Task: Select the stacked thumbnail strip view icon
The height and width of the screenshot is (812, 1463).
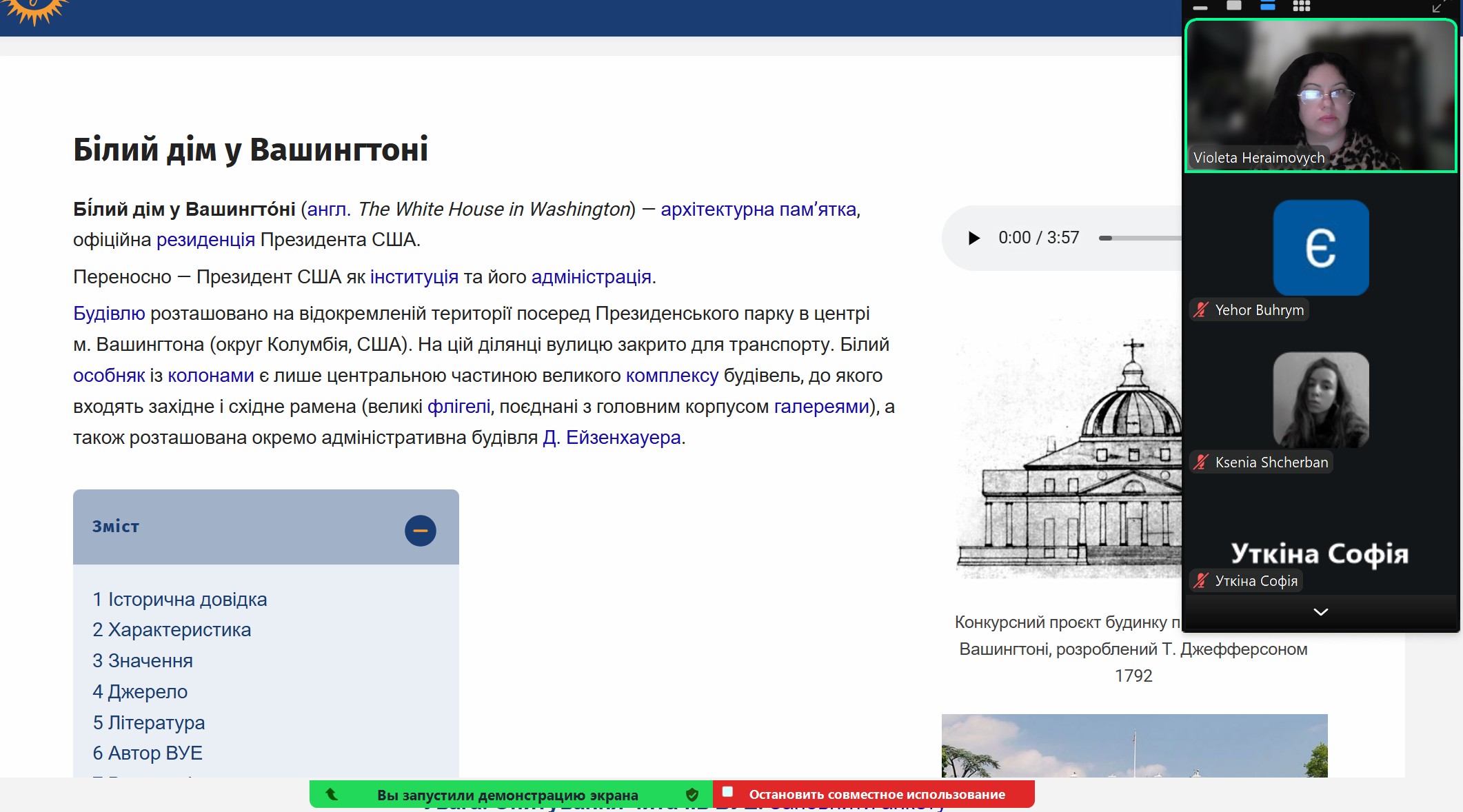Action: click(x=1267, y=6)
